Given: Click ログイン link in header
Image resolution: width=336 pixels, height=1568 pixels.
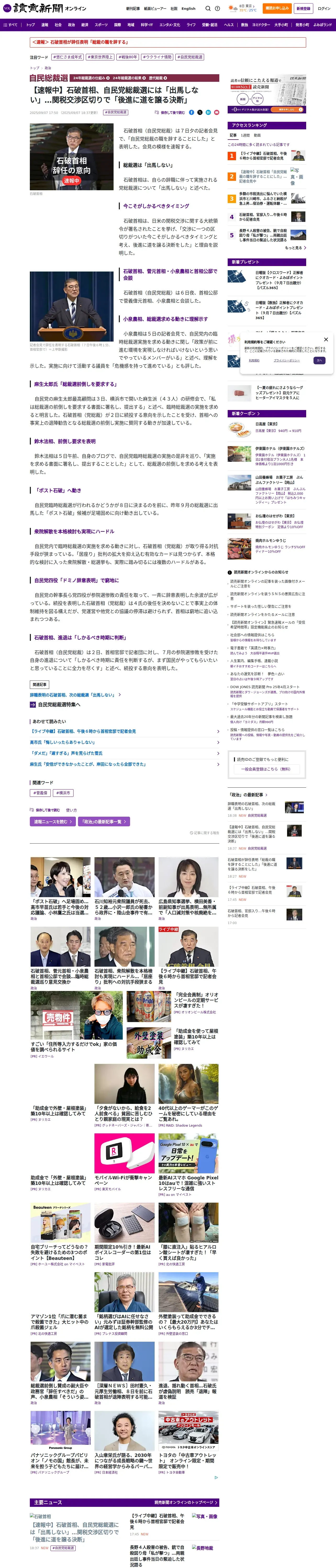Looking at the screenshot, I should coord(324,9).
